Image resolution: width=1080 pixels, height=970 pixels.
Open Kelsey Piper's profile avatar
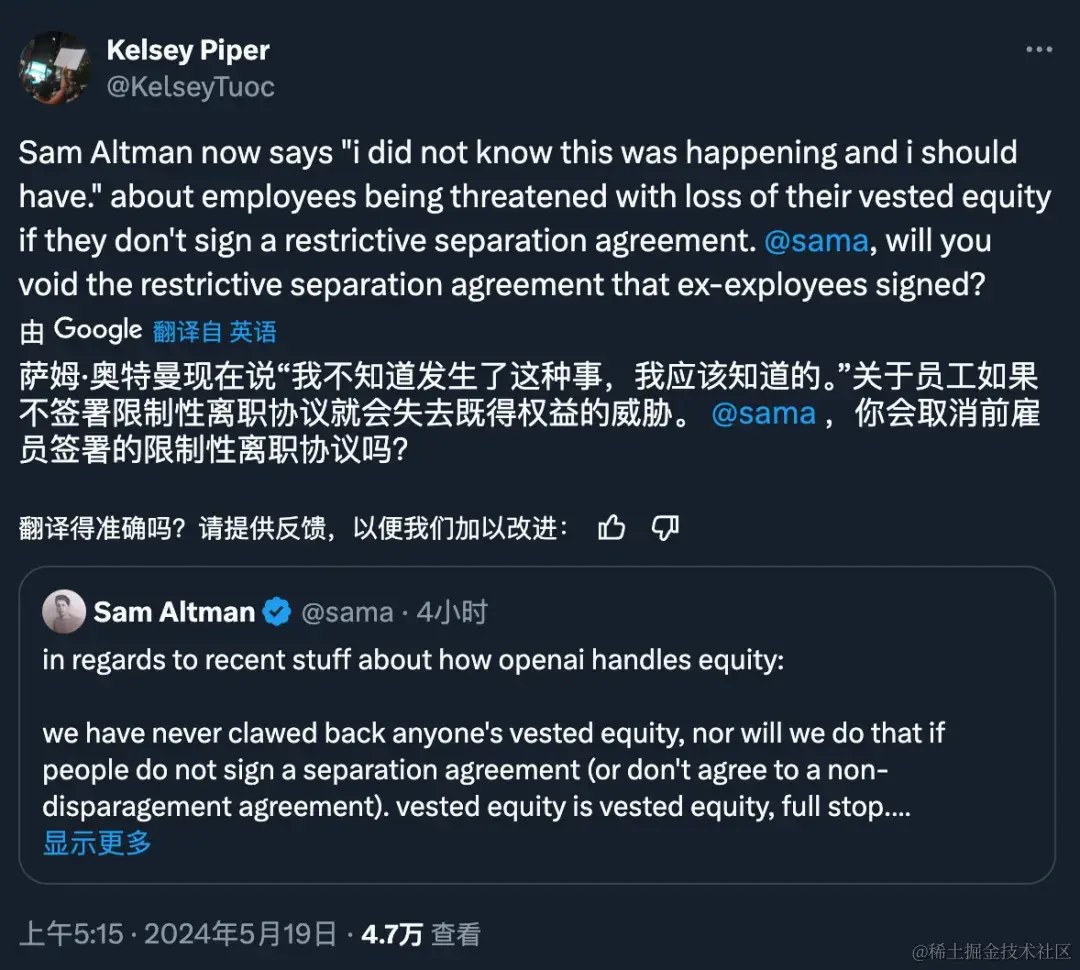pos(55,69)
